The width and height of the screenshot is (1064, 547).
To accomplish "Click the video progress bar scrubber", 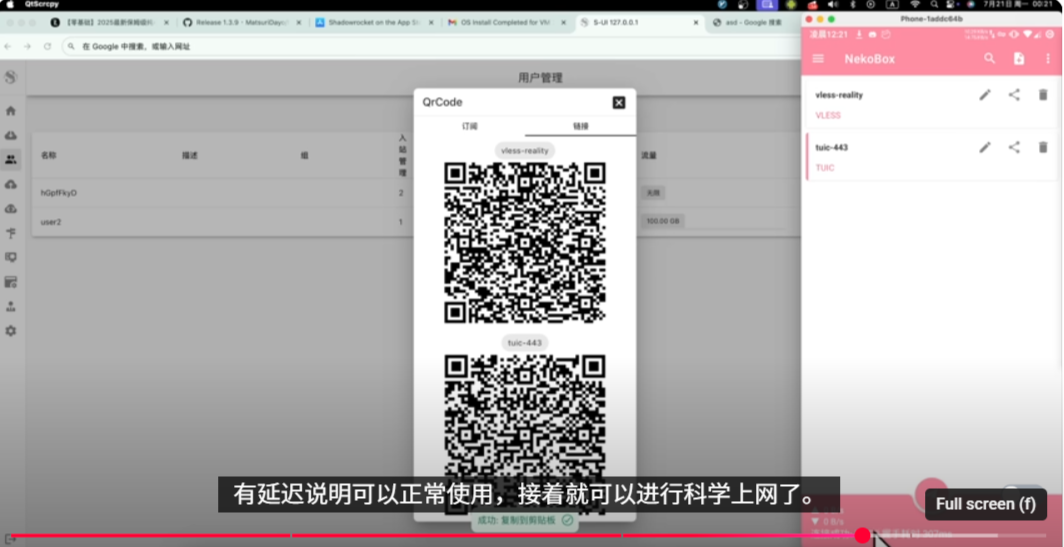I will click(862, 535).
